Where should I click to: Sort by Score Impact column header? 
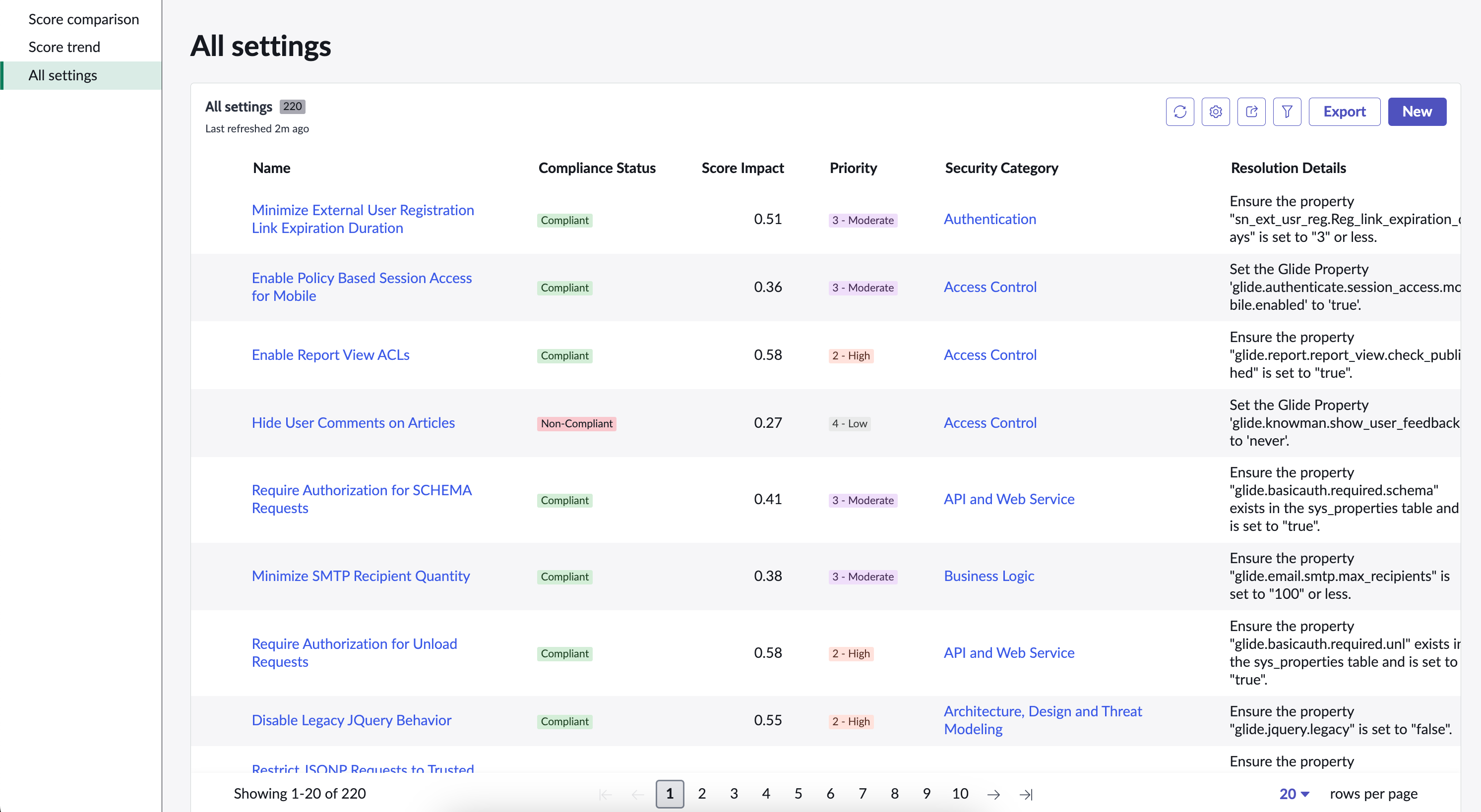point(742,168)
